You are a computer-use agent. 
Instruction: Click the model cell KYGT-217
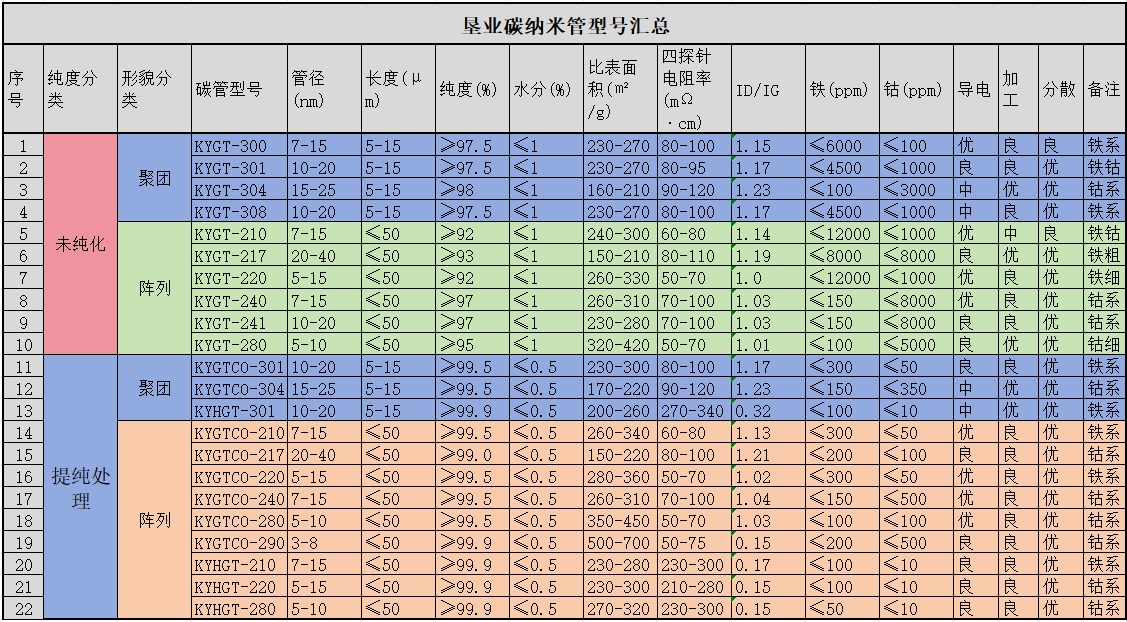239,256
